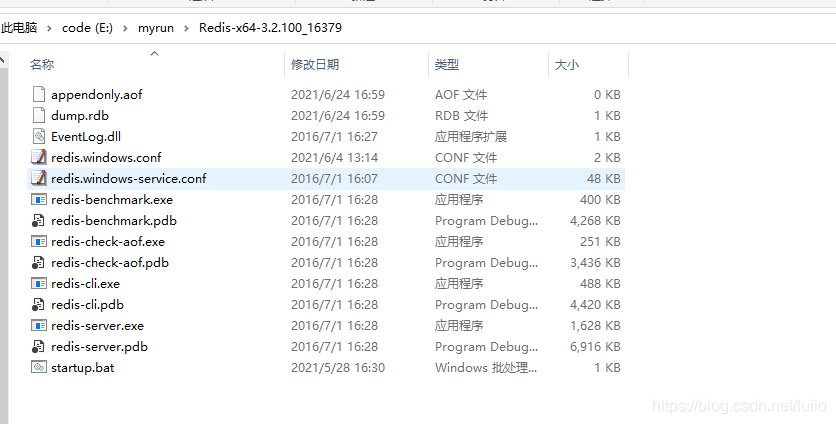The width and height of the screenshot is (836, 424).
Task: Sort by 大小 column header
Action: (x=567, y=65)
